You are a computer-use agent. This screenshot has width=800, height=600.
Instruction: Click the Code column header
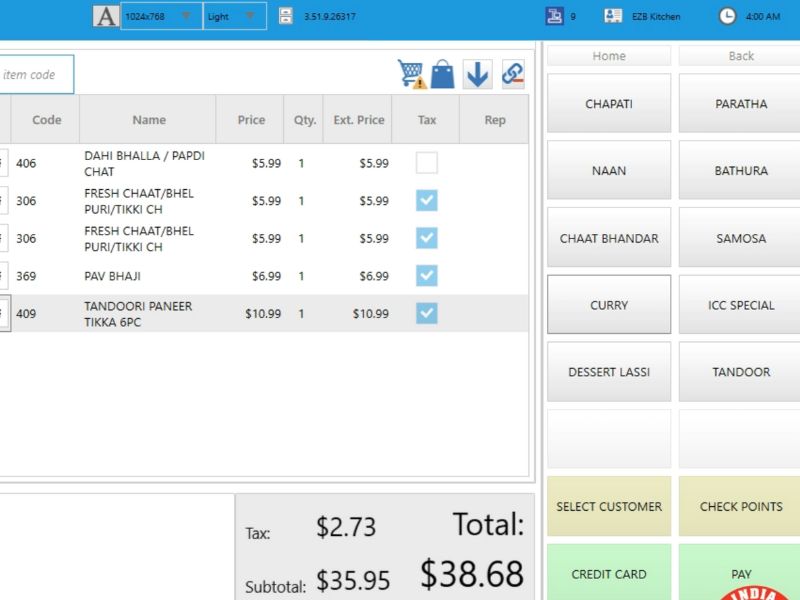pyautogui.click(x=46, y=120)
